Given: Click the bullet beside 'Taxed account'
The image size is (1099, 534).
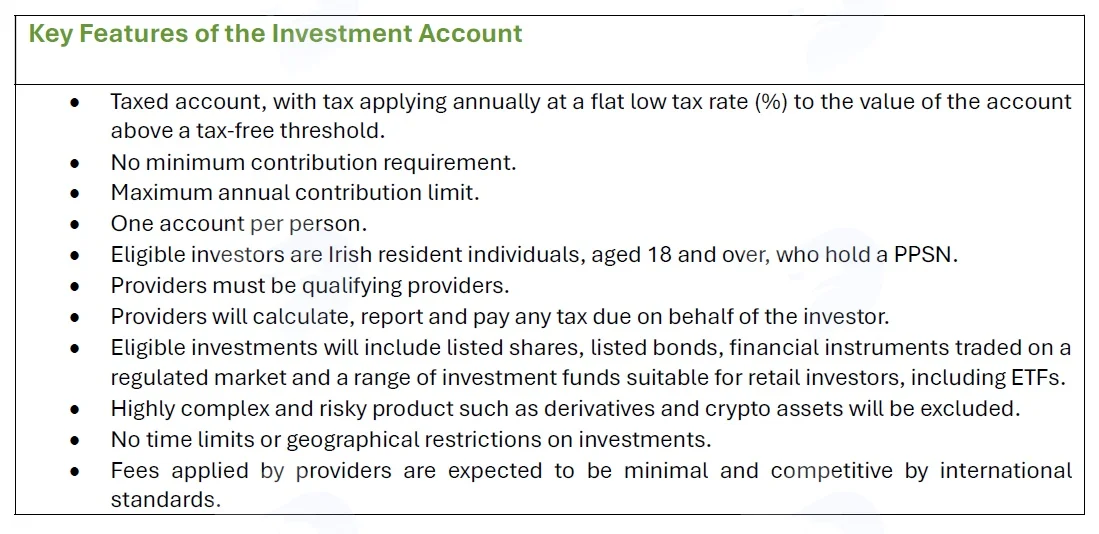Looking at the screenshot, I should click(75, 104).
